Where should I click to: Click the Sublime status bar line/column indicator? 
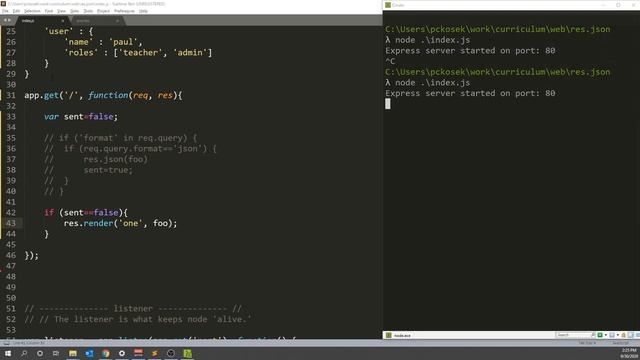(x=29, y=343)
